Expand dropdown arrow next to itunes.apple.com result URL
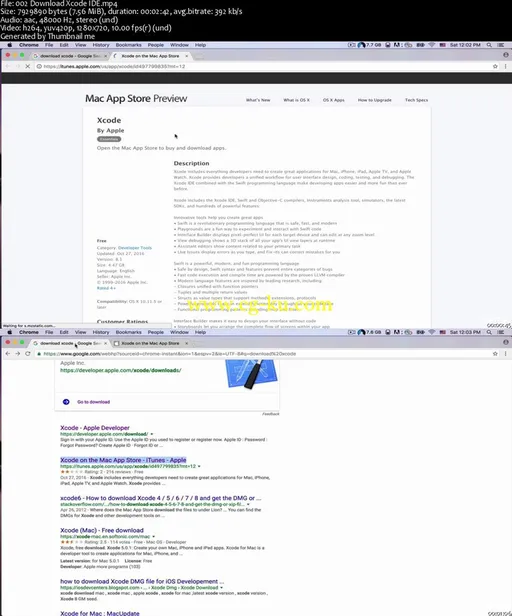 199,466
